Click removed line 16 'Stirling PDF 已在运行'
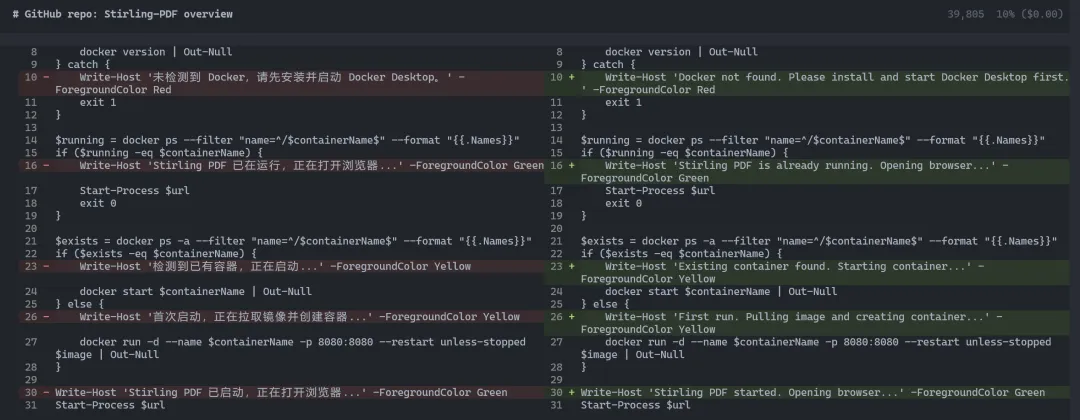 click(281, 165)
